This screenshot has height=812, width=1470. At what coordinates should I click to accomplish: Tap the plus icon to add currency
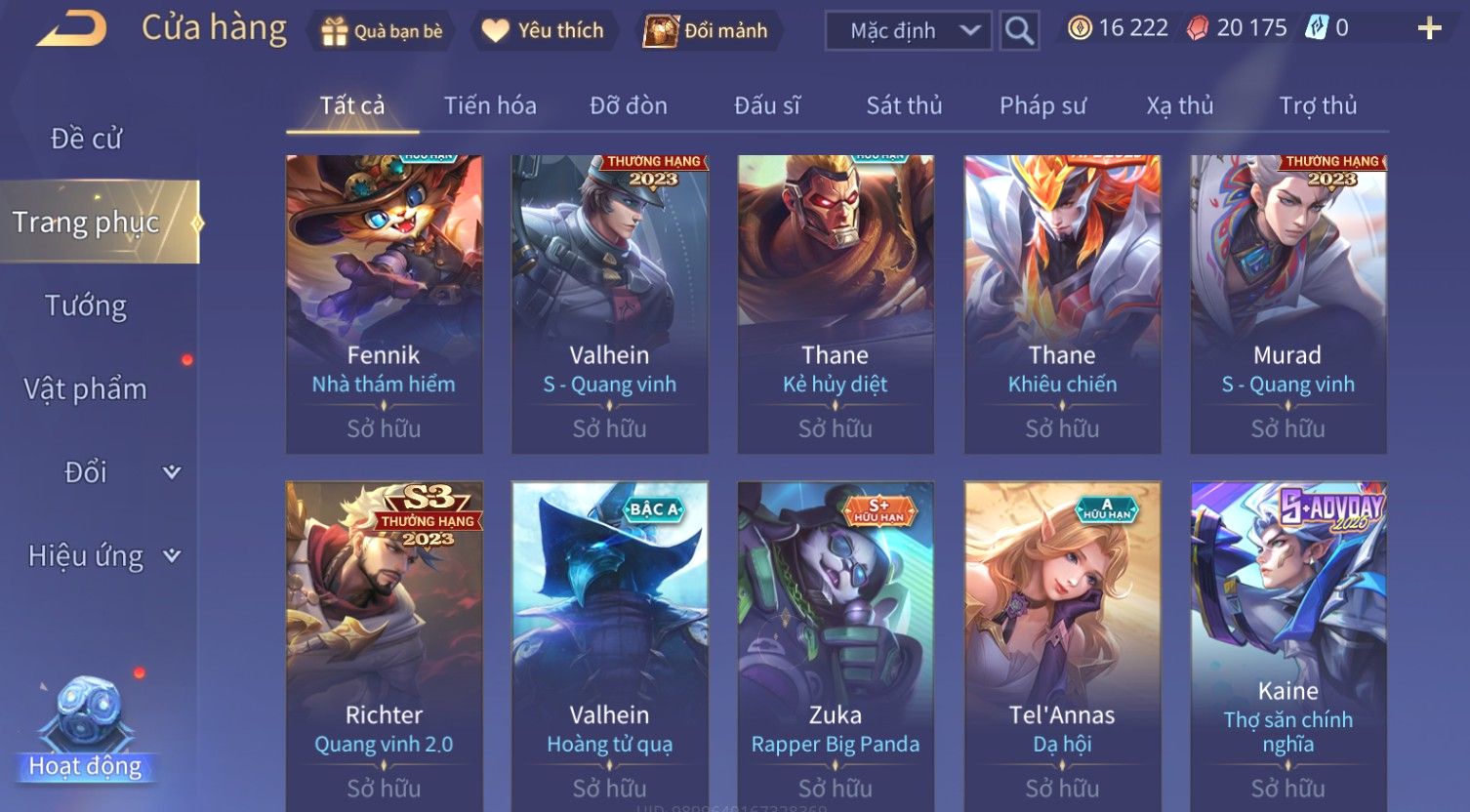tap(1429, 28)
